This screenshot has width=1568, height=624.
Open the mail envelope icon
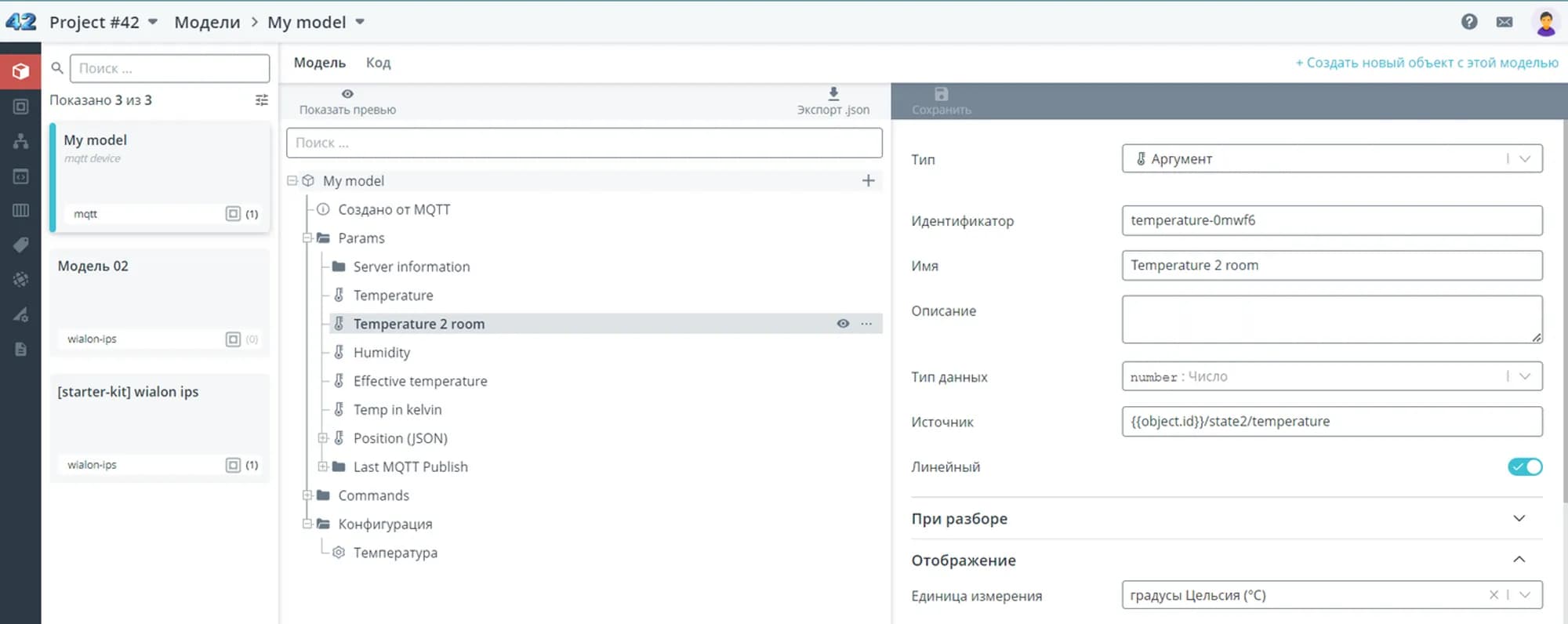point(1504,22)
